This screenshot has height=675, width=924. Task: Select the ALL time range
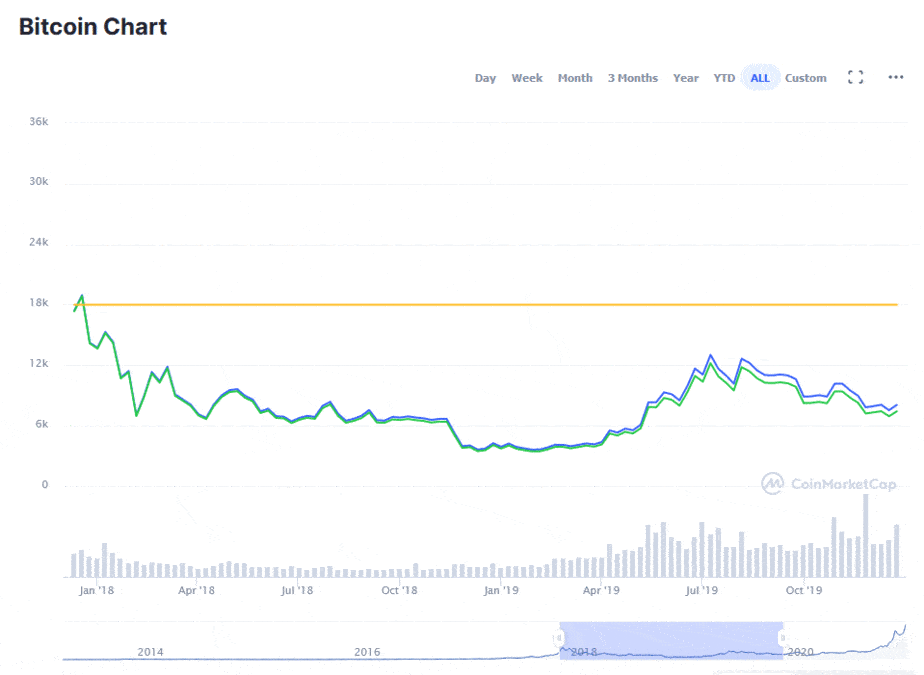click(760, 78)
